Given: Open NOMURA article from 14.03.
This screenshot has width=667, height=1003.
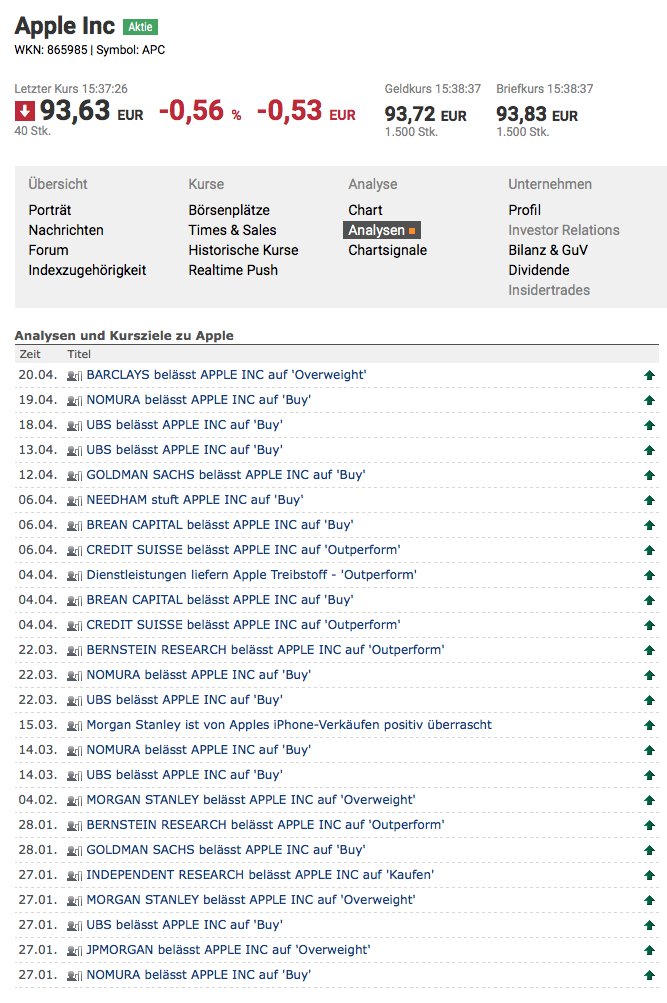Looking at the screenshot, I should [x=199, y=750].
